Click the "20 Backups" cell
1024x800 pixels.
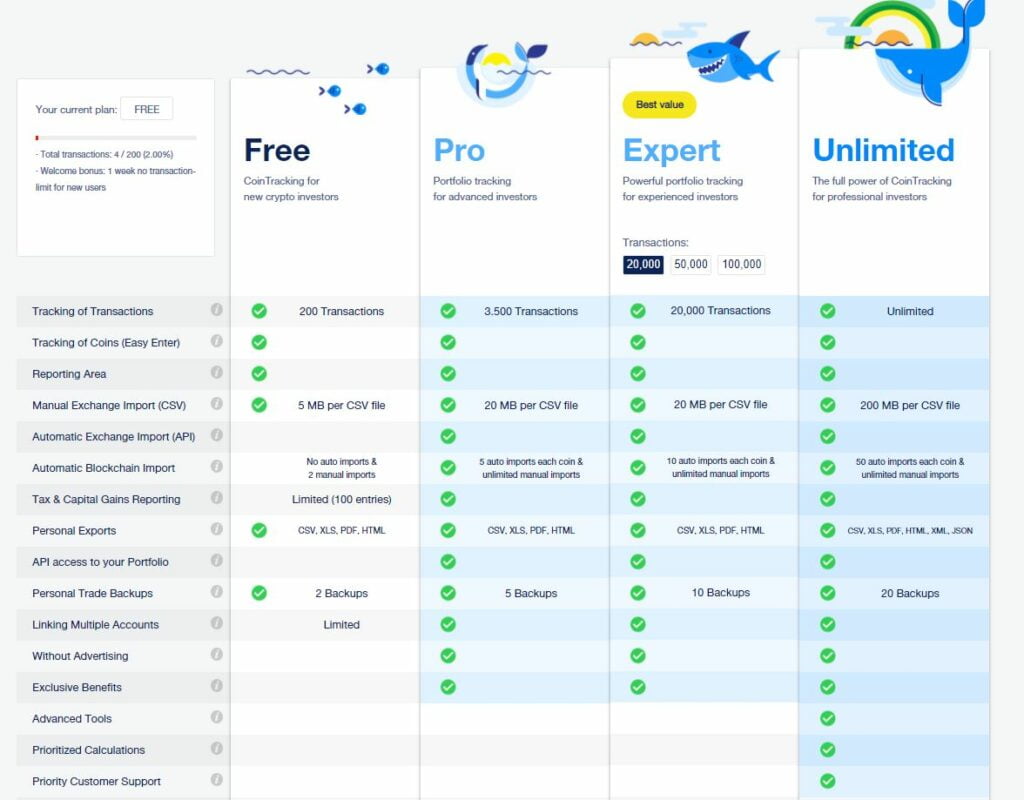[x=910, y=594]
